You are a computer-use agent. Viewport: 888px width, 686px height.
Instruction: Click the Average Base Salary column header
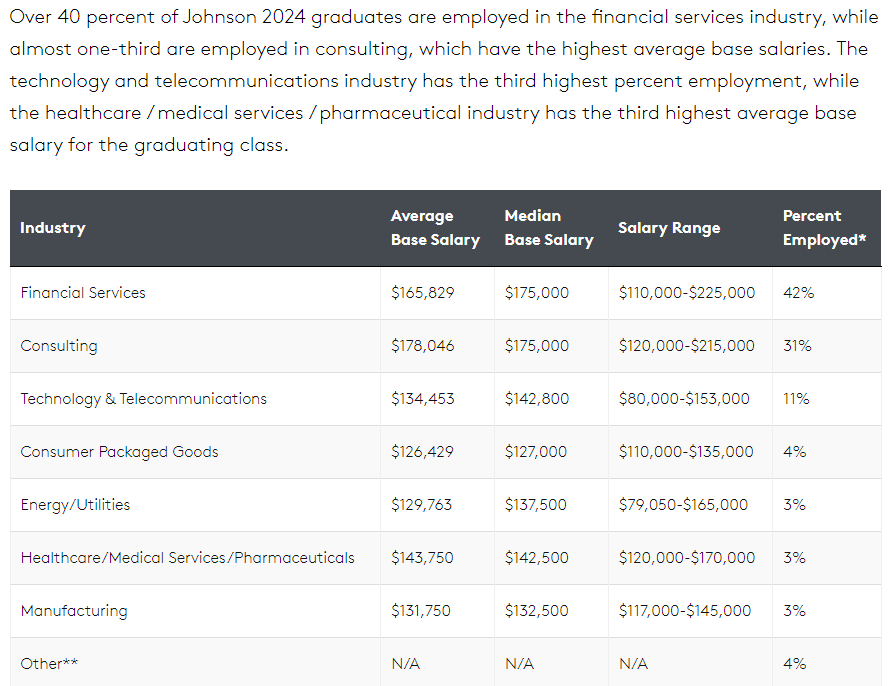click(x=435, y=228)
